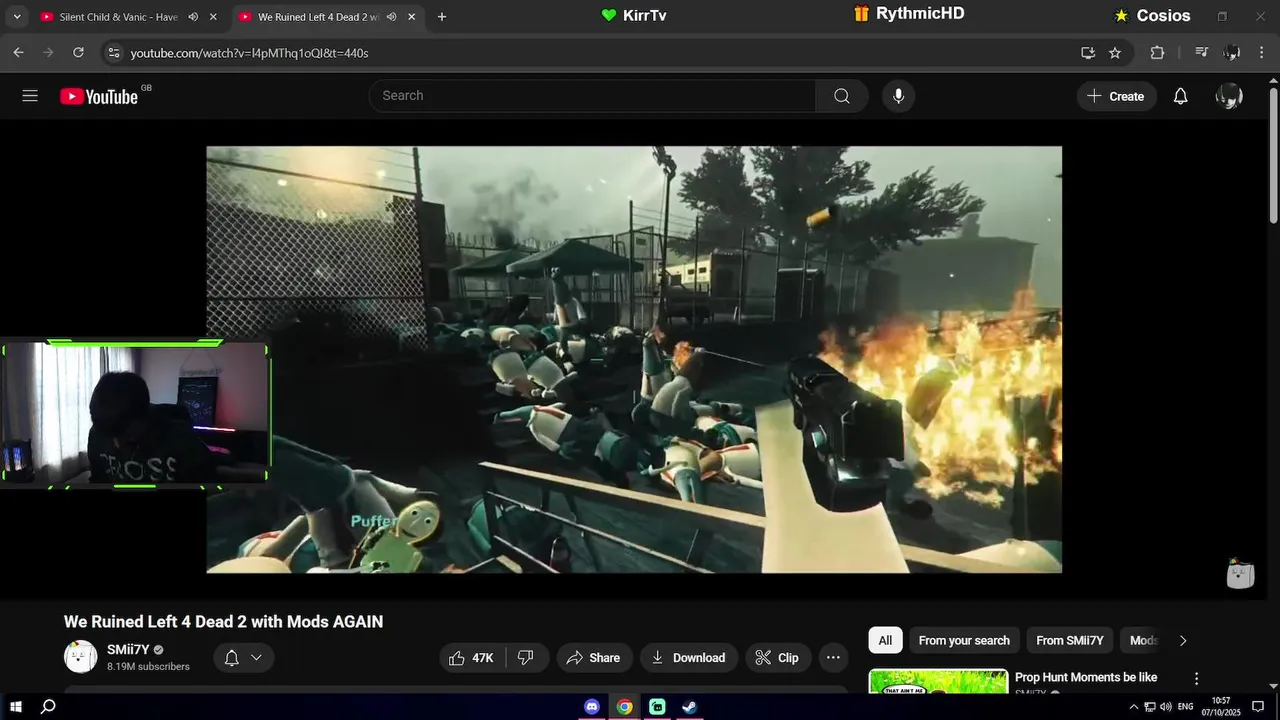Click the video player frame
The width and height of the screenshot is (1280, 720).
pyautogui.click(x=634, y=360)
